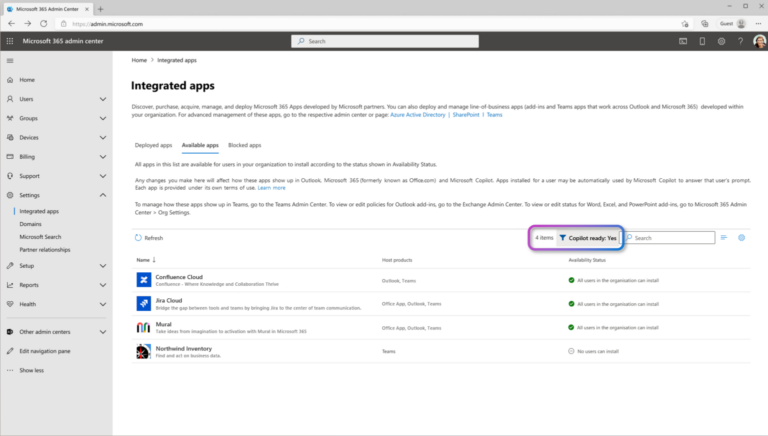
Task: Click the Confluence Cloud app icon
Action: [x=144, y=280]
